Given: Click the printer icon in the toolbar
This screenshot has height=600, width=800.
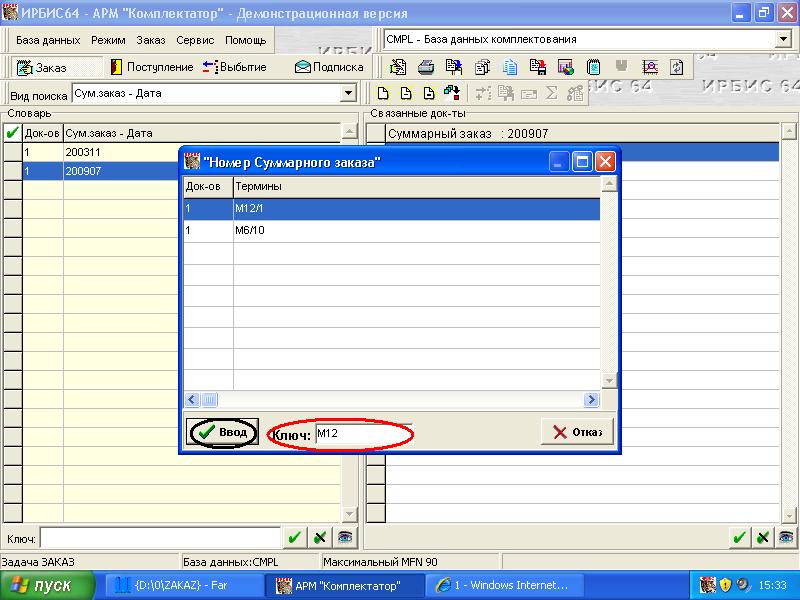Looking at the screenshot, I should pyautogui.click(x=426, y=67).
